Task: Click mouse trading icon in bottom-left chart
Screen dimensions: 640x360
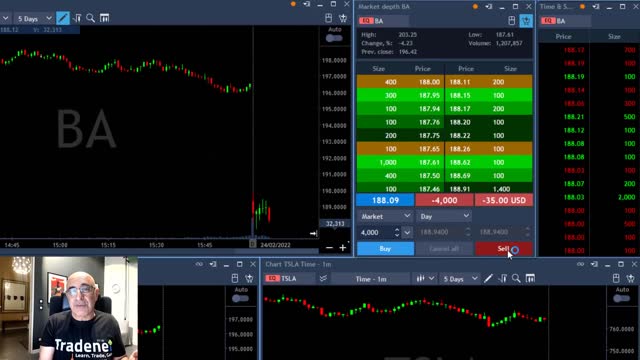Action: 235,278
